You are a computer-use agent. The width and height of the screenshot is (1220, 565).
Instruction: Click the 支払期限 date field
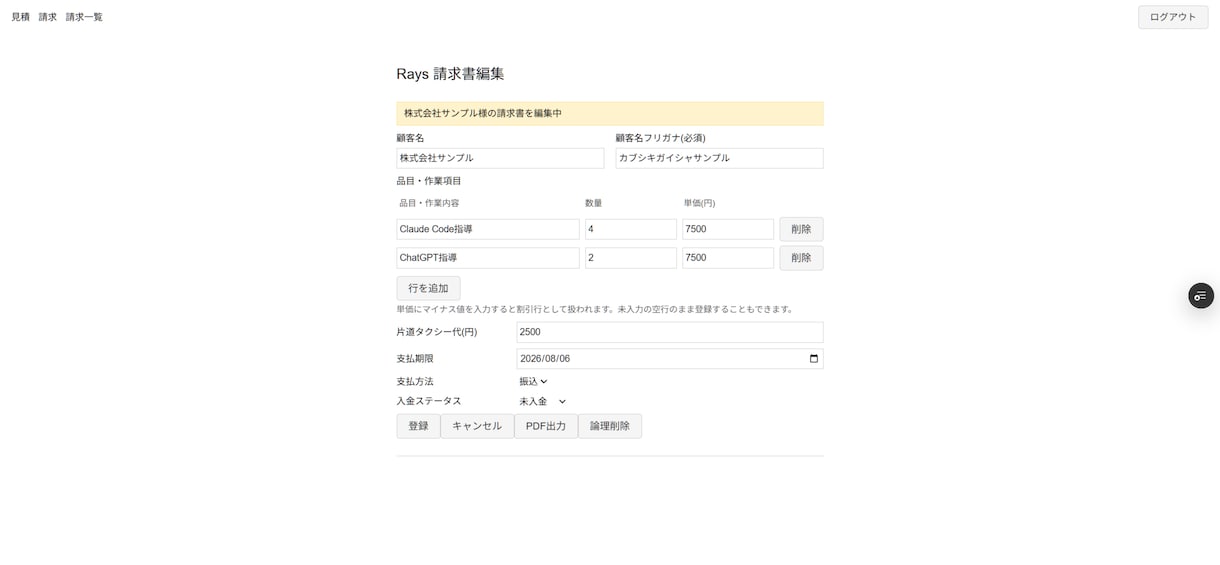point(670,359)
